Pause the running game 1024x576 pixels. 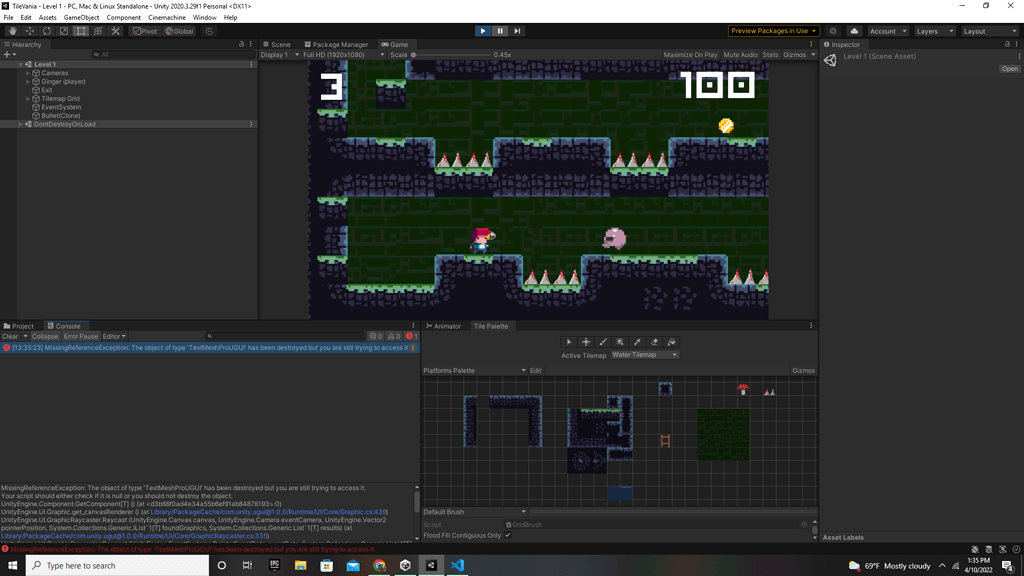500,31
